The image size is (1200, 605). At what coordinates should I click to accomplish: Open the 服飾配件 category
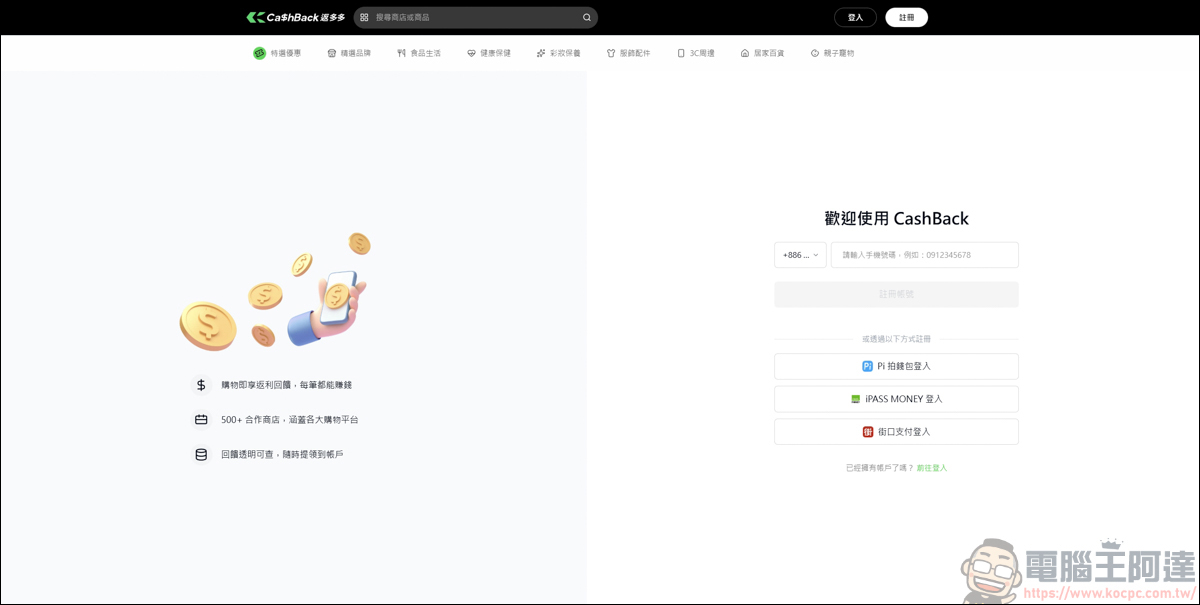click(x=629, y=53)
